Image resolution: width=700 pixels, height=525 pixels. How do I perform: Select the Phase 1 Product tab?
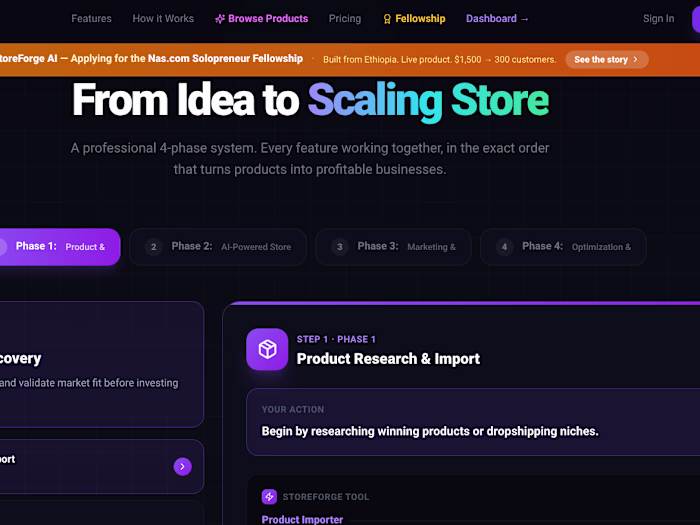coord(60,247)
